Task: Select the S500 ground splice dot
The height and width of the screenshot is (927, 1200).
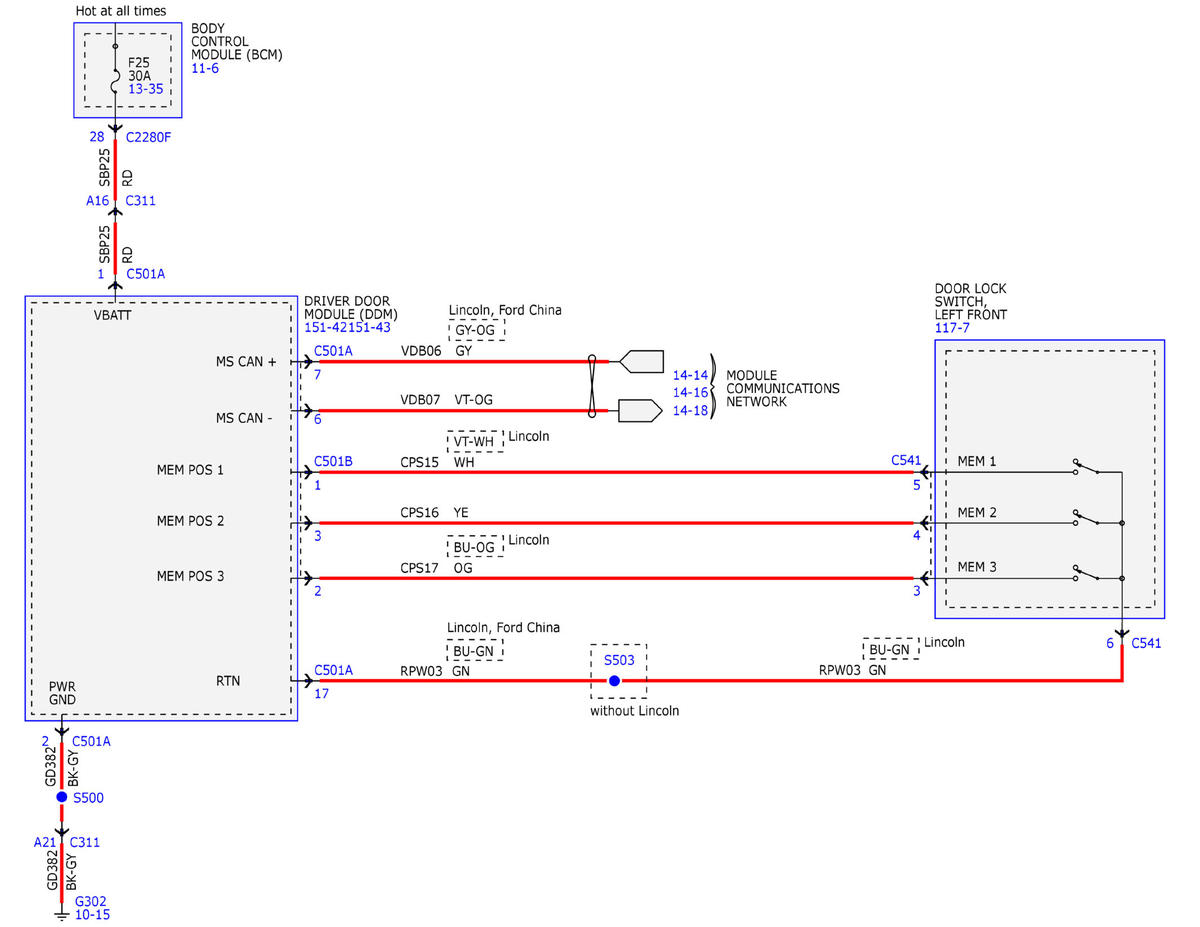Action: tap(62, 797)
